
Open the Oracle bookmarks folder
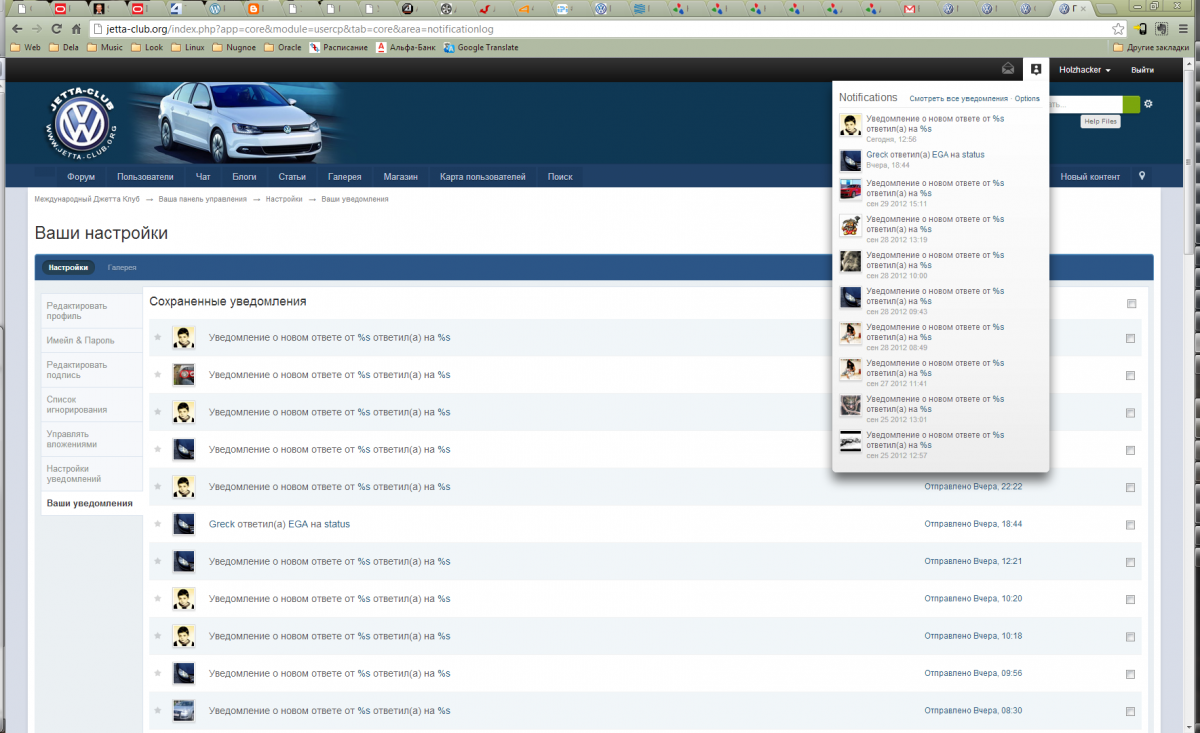[x=281, y=47]
